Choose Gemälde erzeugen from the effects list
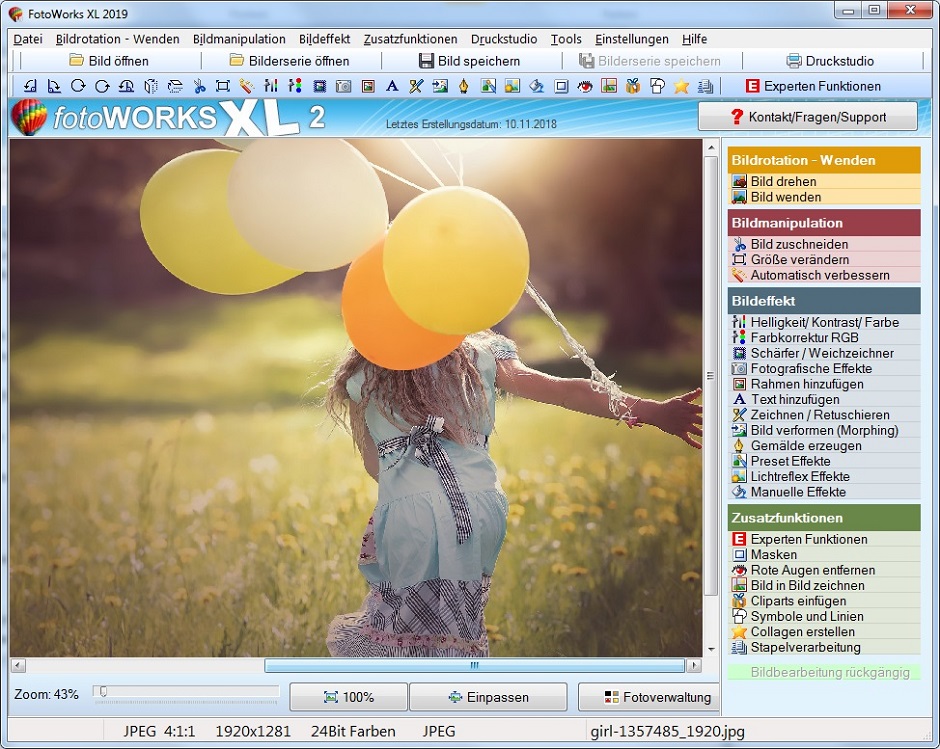 [x=805, y=446]
